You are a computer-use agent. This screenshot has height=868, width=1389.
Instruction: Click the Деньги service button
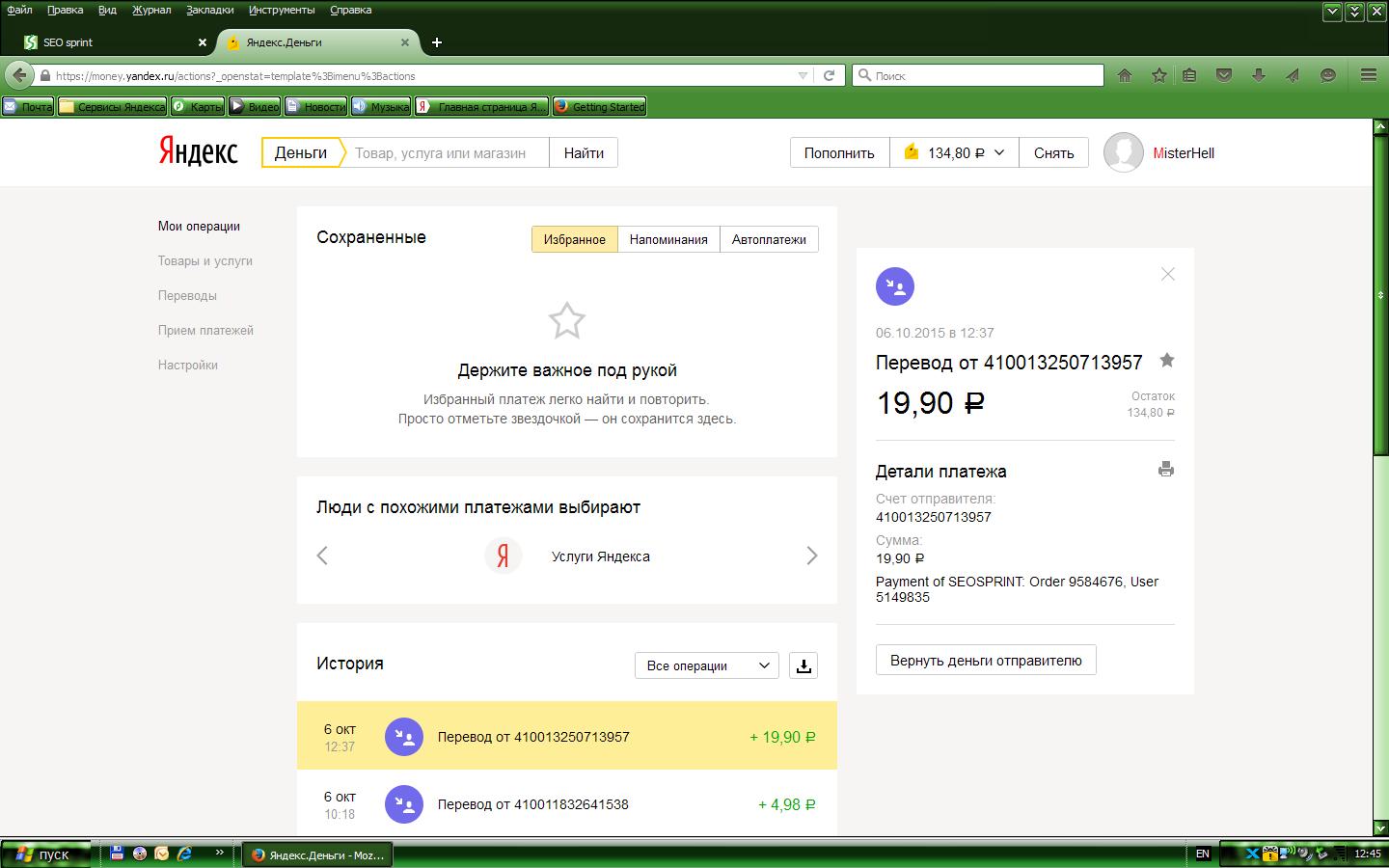[x=301, y=152]
